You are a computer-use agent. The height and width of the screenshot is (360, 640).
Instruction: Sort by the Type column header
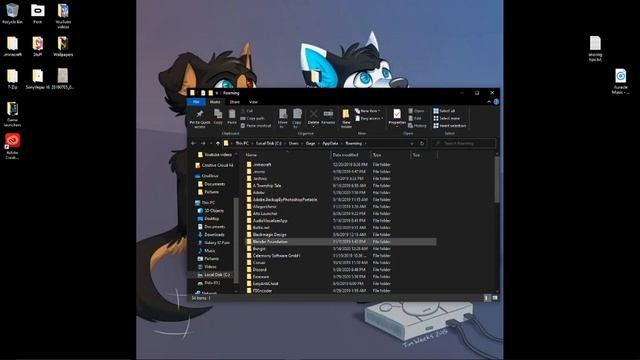click(390, 155)
